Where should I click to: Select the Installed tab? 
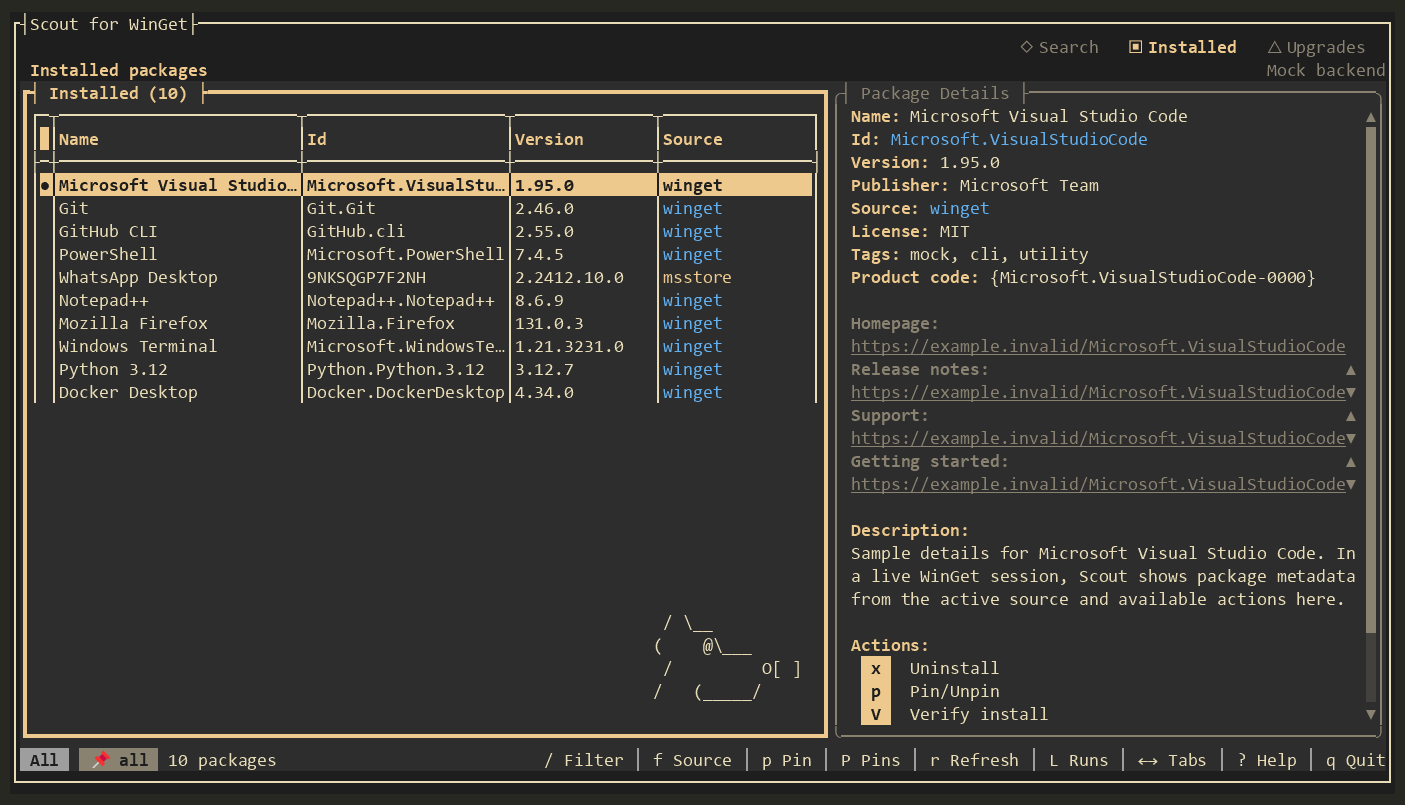[x=1182, y=47]
